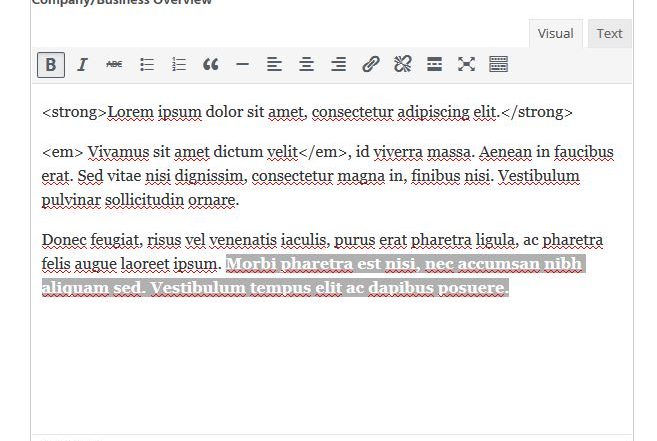
Task: Toggle the toolbar kitchen sink icon
Action: coord(498,65)
